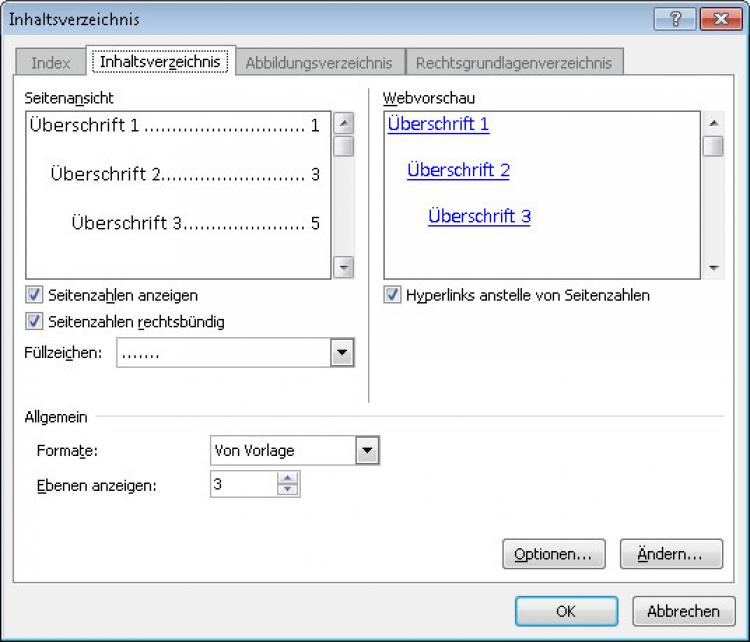Increase Ebenen anzeigen value
Screen dimensions: 750x642
coord(289,479)
